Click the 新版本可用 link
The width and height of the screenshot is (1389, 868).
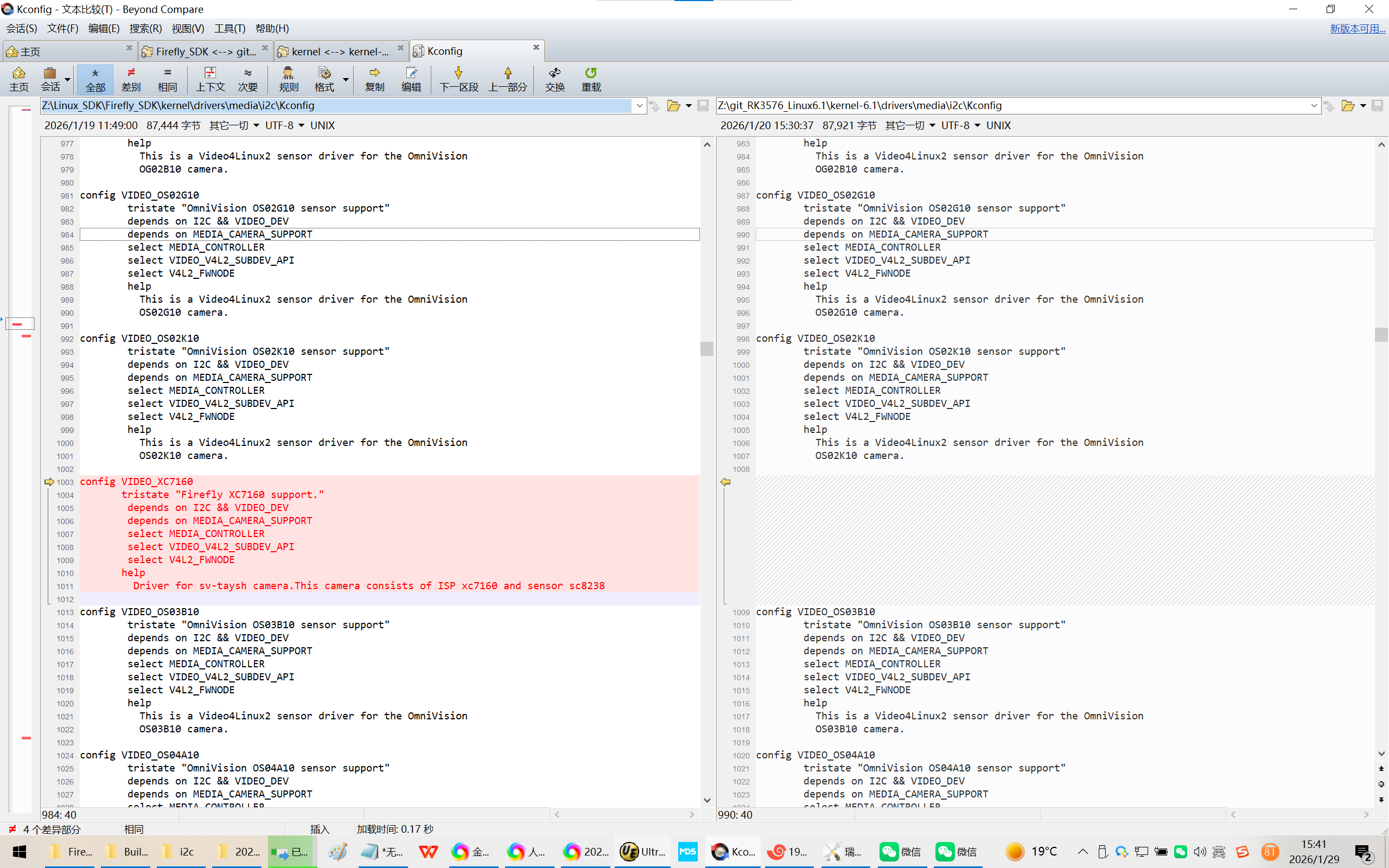tap(1357, 29)
